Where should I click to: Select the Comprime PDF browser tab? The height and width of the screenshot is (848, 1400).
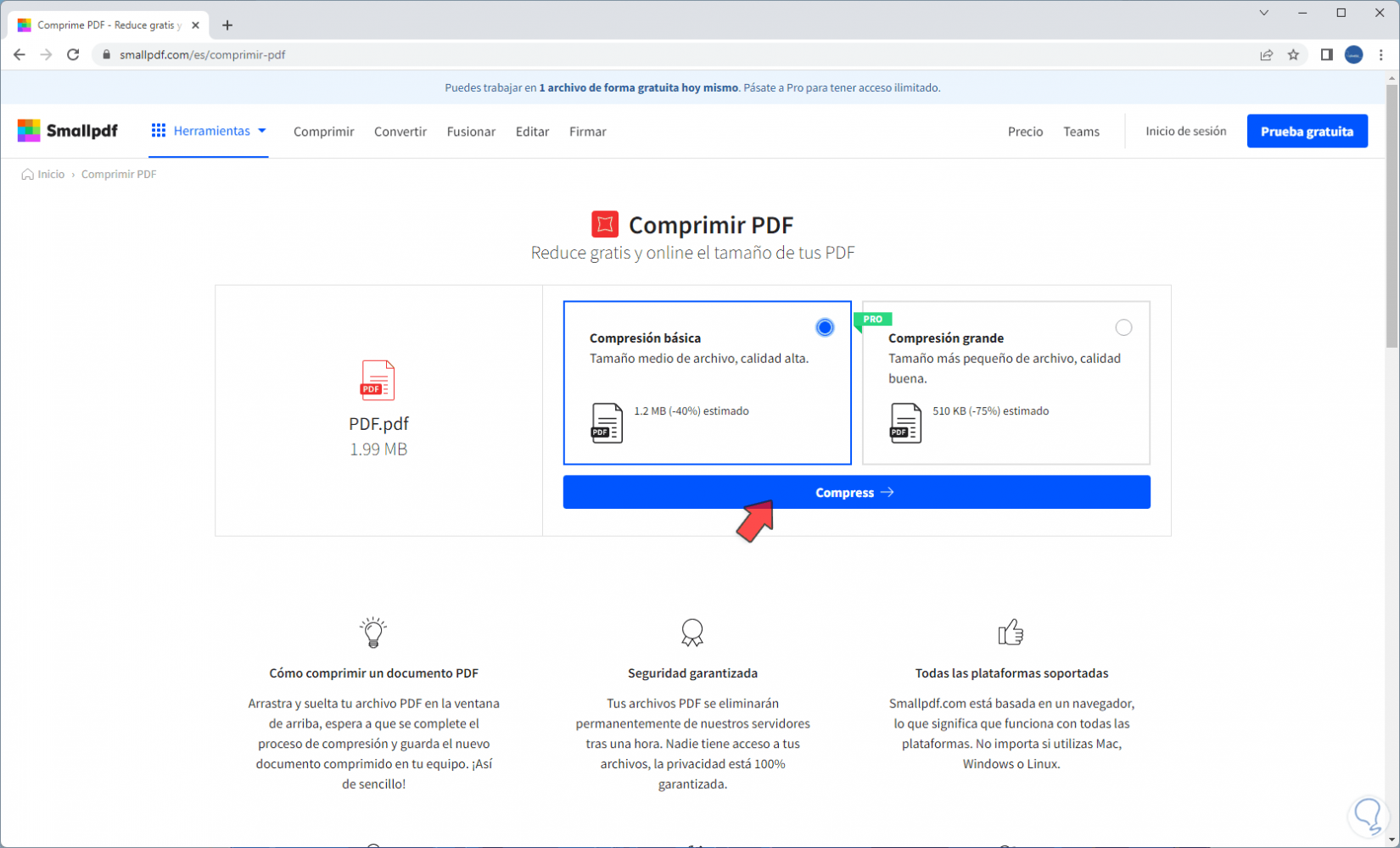click(108, 25)
